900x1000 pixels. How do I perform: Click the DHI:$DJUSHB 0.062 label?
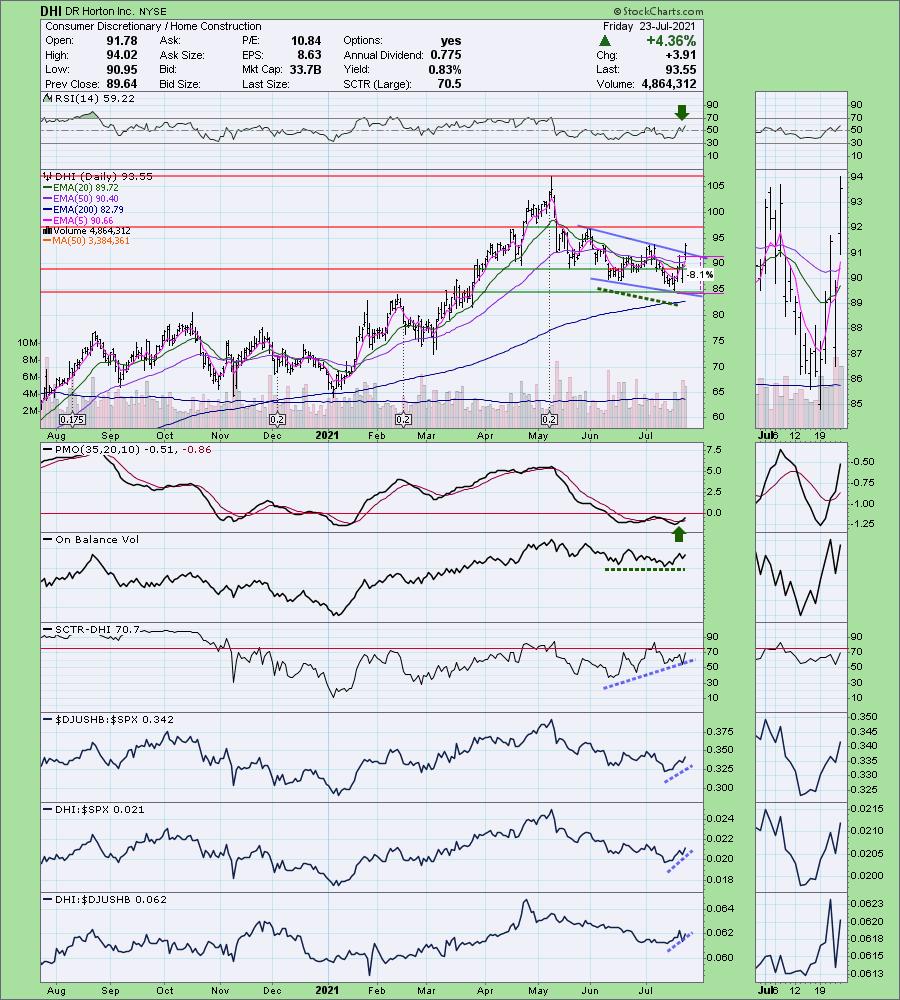(x=111, y=899)
